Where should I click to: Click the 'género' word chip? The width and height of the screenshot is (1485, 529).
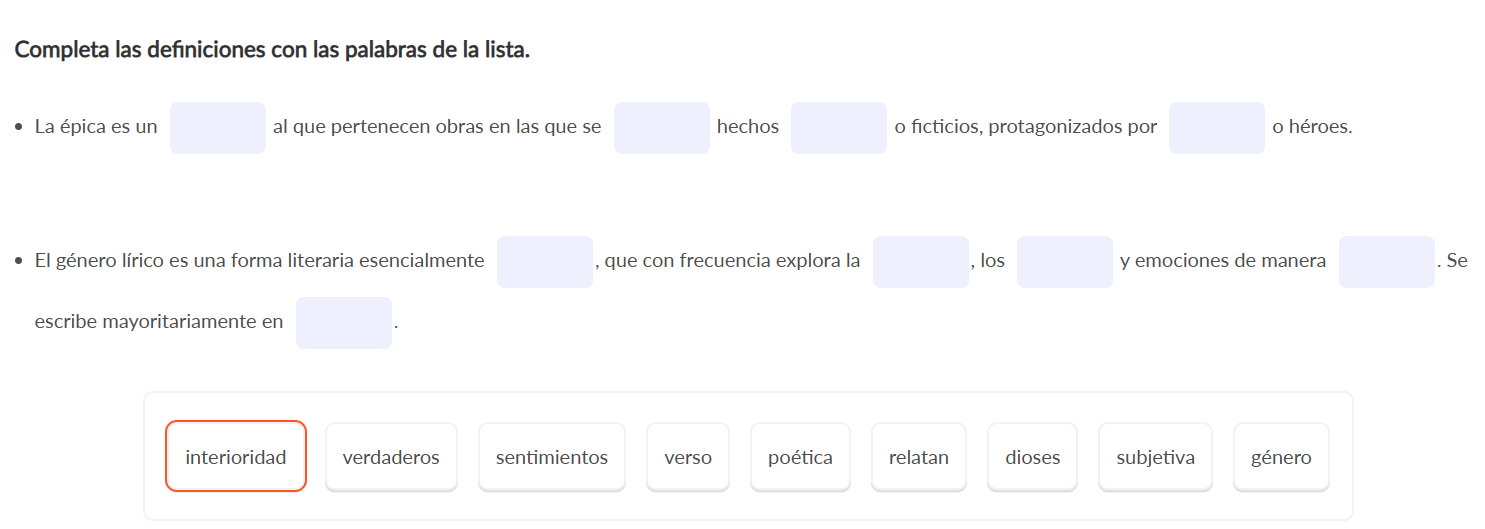coord(1281,457)
